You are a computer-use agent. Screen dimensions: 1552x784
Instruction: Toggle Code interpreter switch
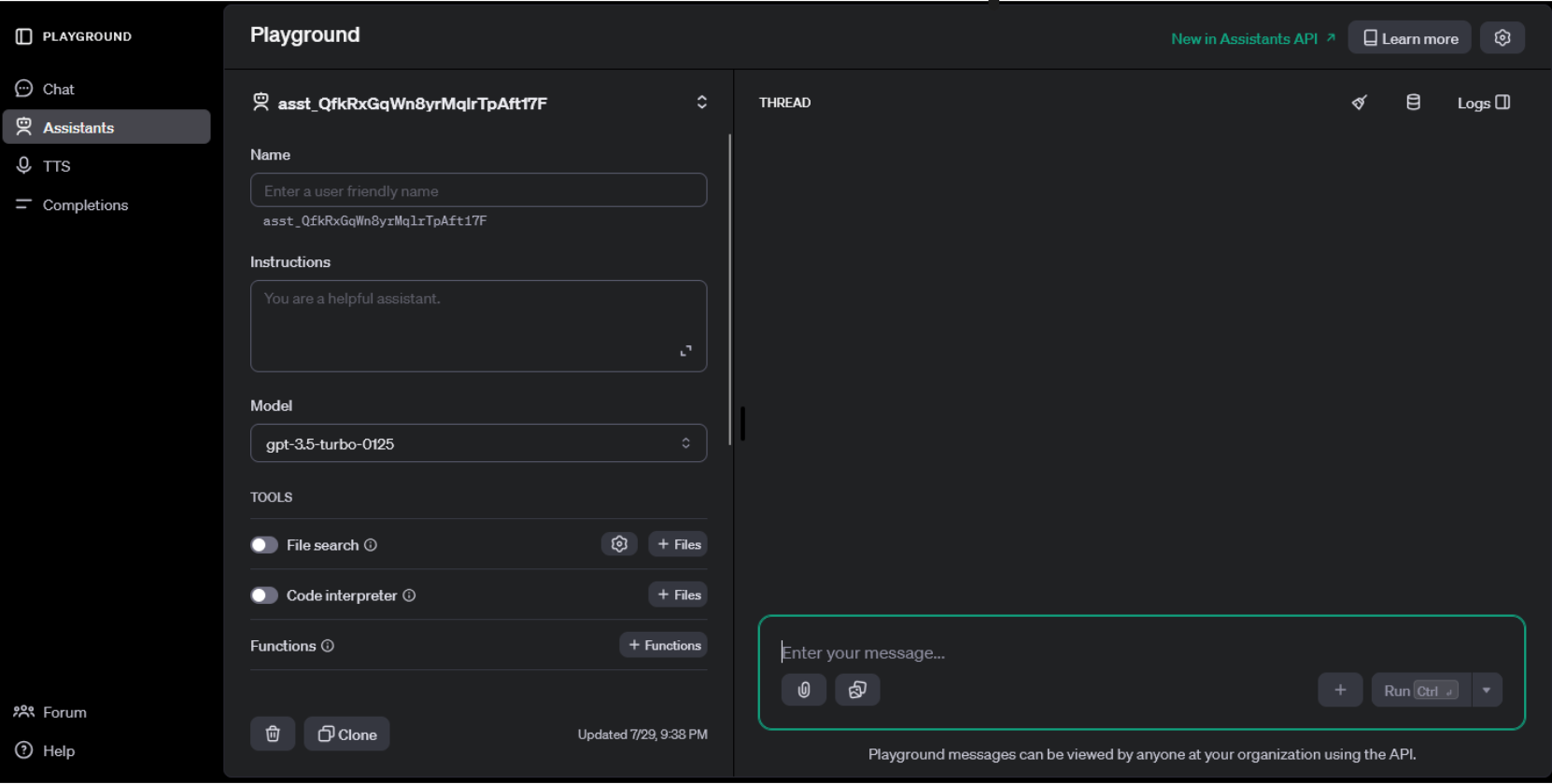tap(264, 595)
